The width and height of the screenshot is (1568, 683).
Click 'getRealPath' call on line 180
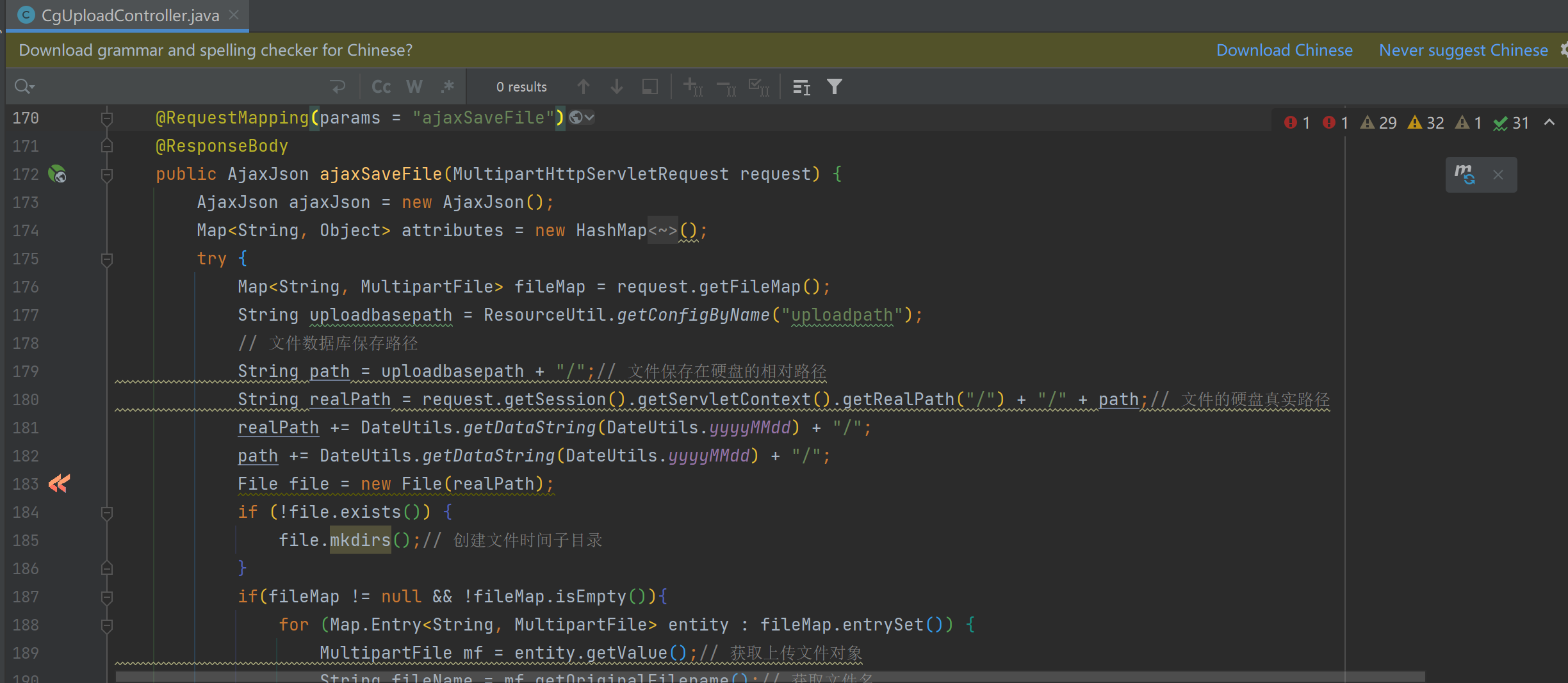[898, 399]
